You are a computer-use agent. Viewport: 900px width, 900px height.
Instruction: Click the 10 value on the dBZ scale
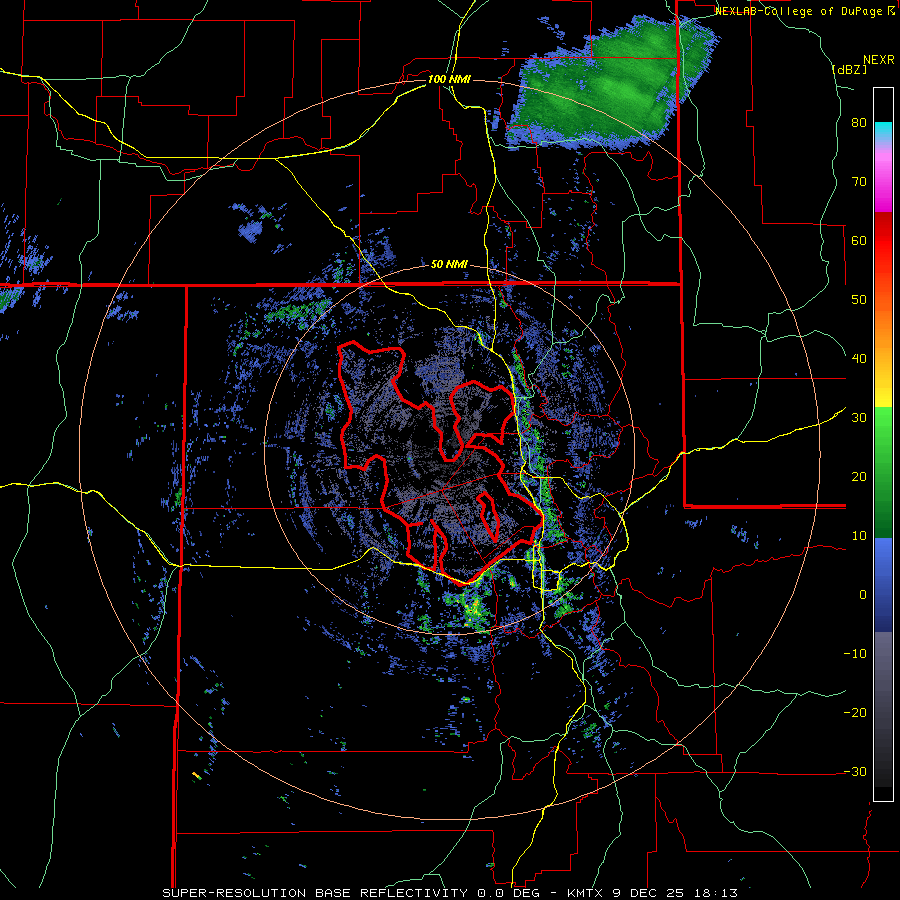[x=859, y=536]
